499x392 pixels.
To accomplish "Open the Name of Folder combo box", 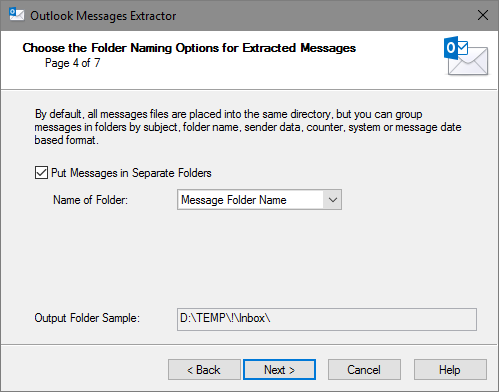I will [x=259, y=200].
